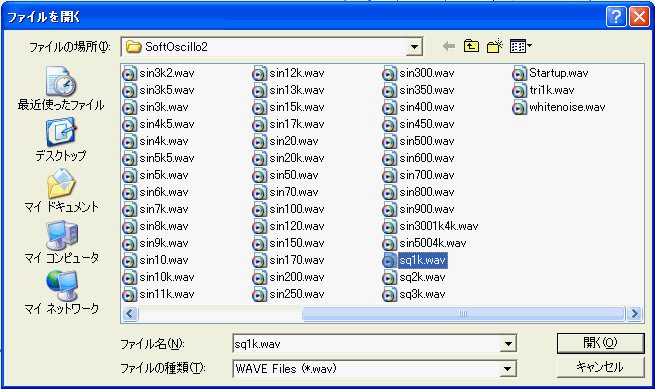Expand the file type (ファイルの種類) dropdown arrow
The height and width of the screenshot is (389, 655).
click(508, 369)
